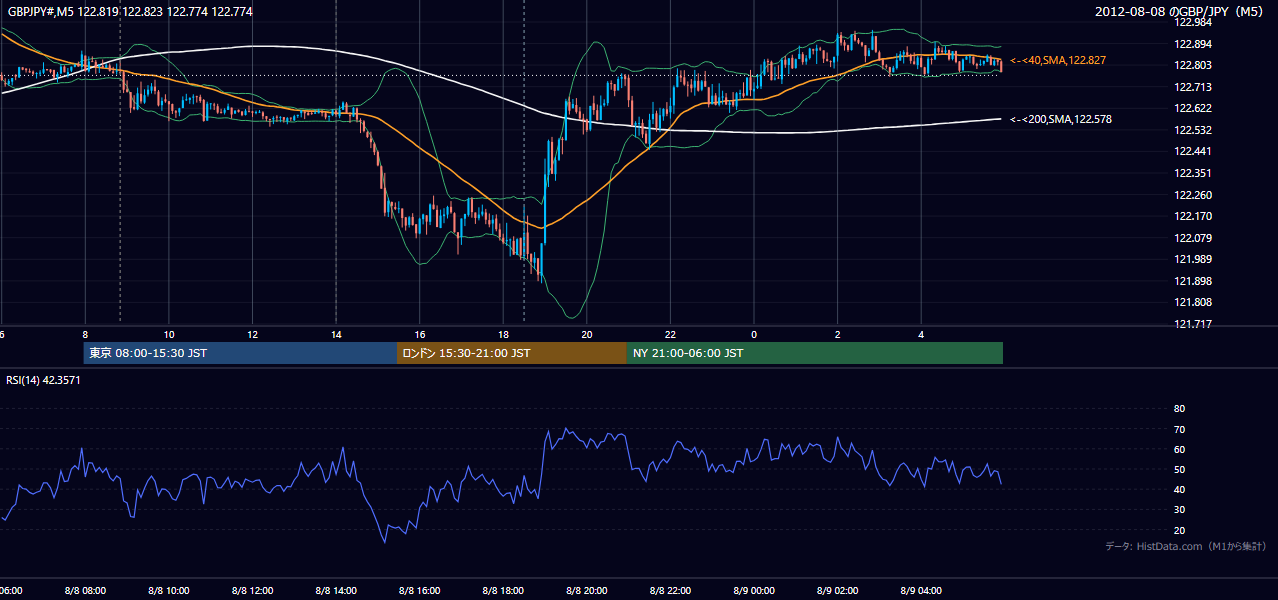Click the RSI scale value 80
The width and height of the screenshot is (1278, 600).
[1179, 409]
